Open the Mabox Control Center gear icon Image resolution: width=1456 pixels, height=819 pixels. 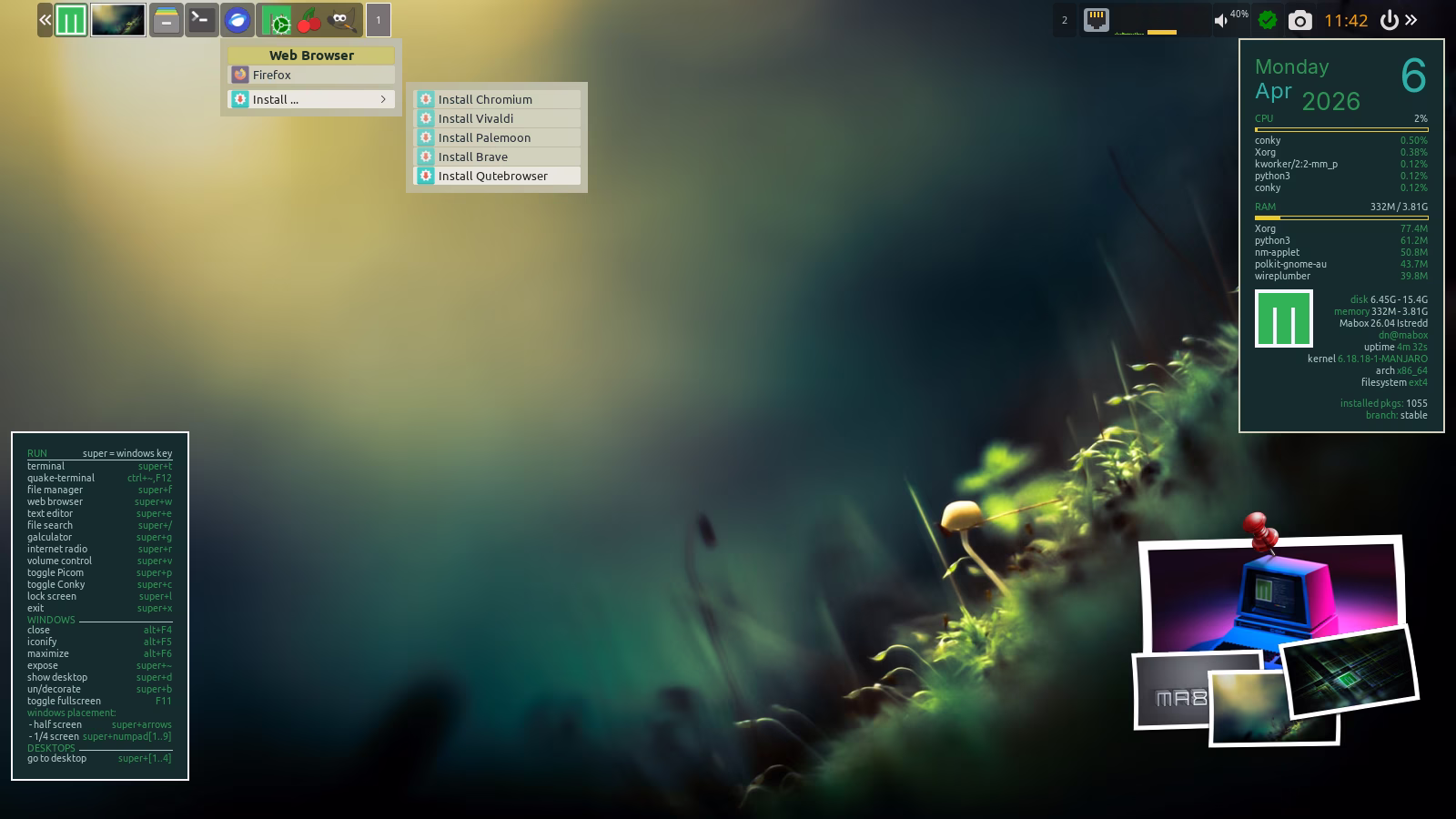click(276, 20)
